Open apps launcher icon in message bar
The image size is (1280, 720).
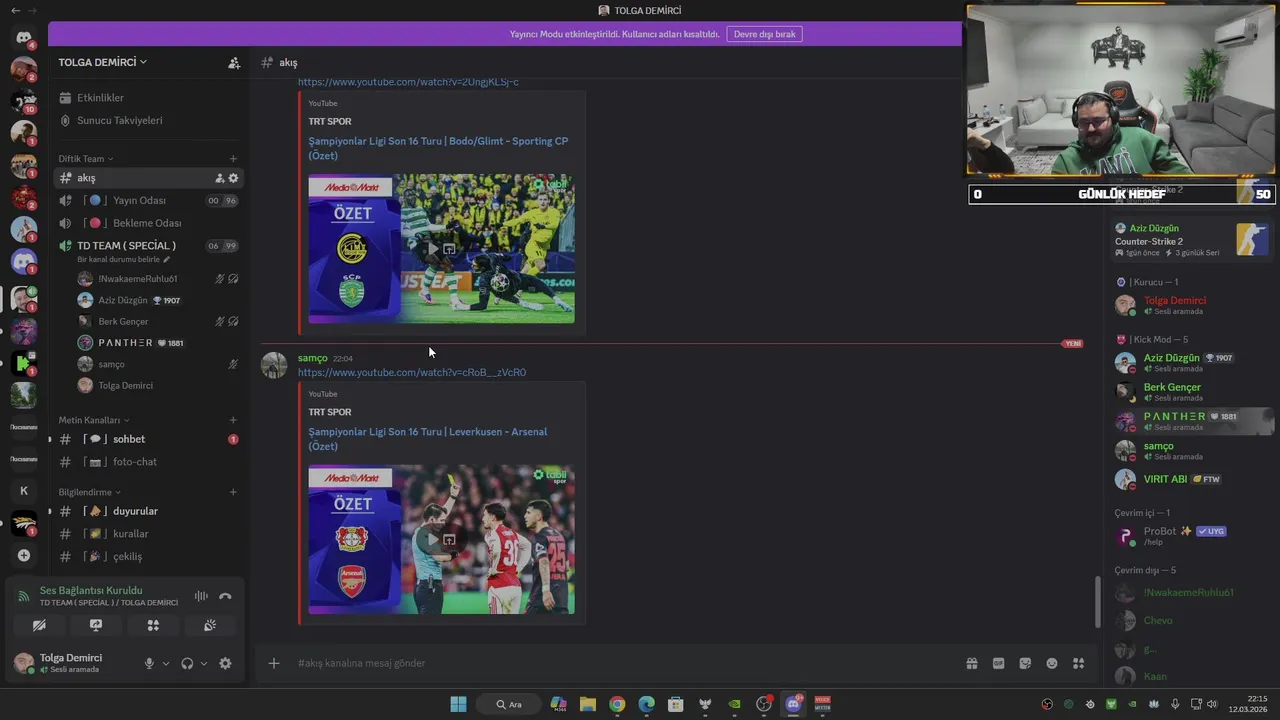point(1078,663)
